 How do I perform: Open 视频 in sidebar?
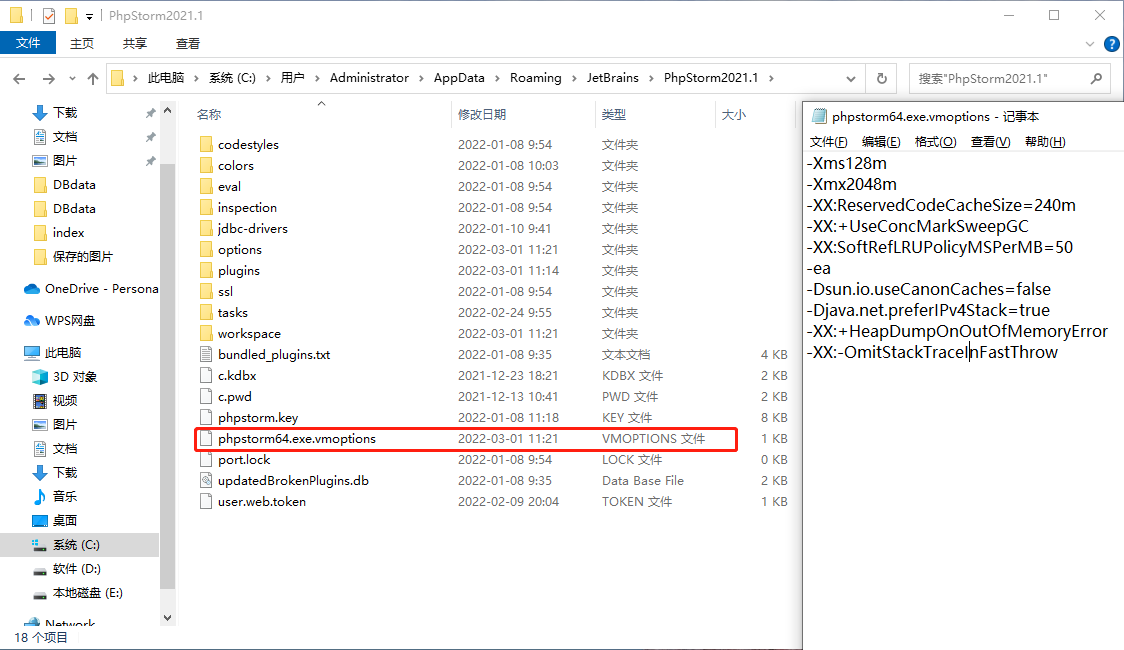coord(65,401)
